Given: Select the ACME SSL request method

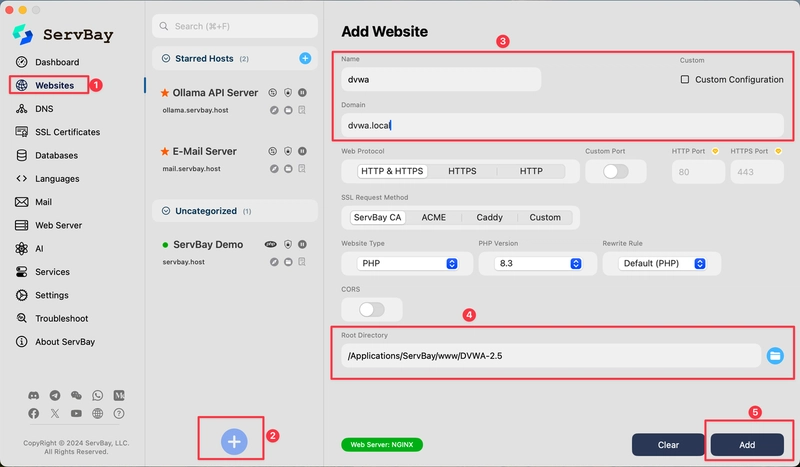Looking at the screenshot, I should pos(434,217).
